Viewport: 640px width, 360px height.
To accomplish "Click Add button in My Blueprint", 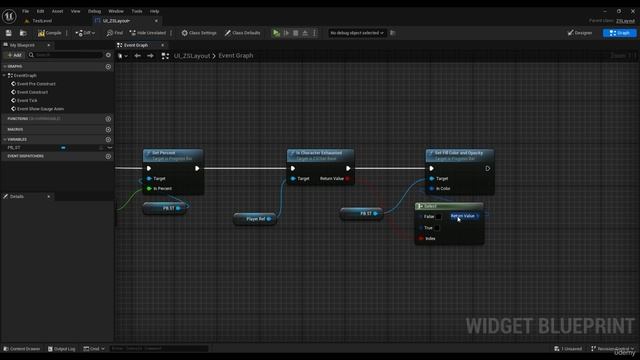I will point(14,55).
